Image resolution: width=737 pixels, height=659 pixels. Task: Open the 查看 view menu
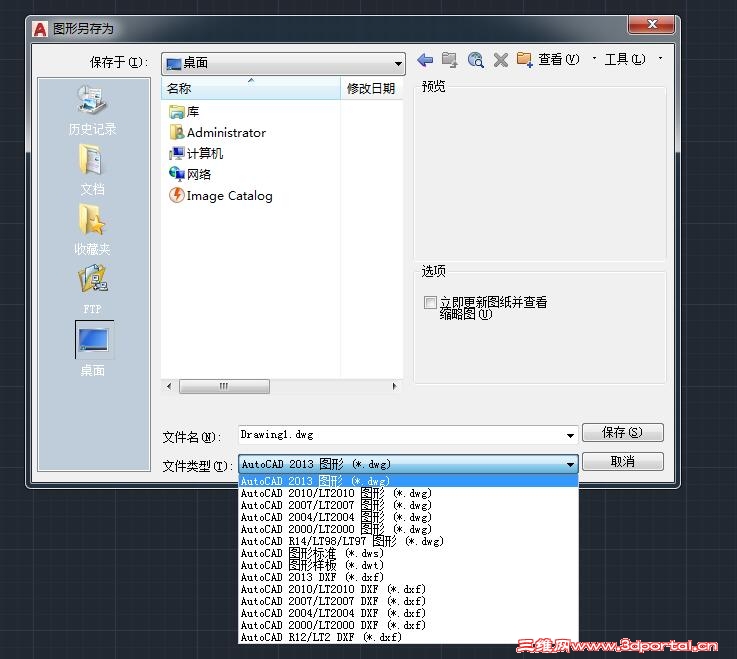pyautogui.click(x=558, y=59)
